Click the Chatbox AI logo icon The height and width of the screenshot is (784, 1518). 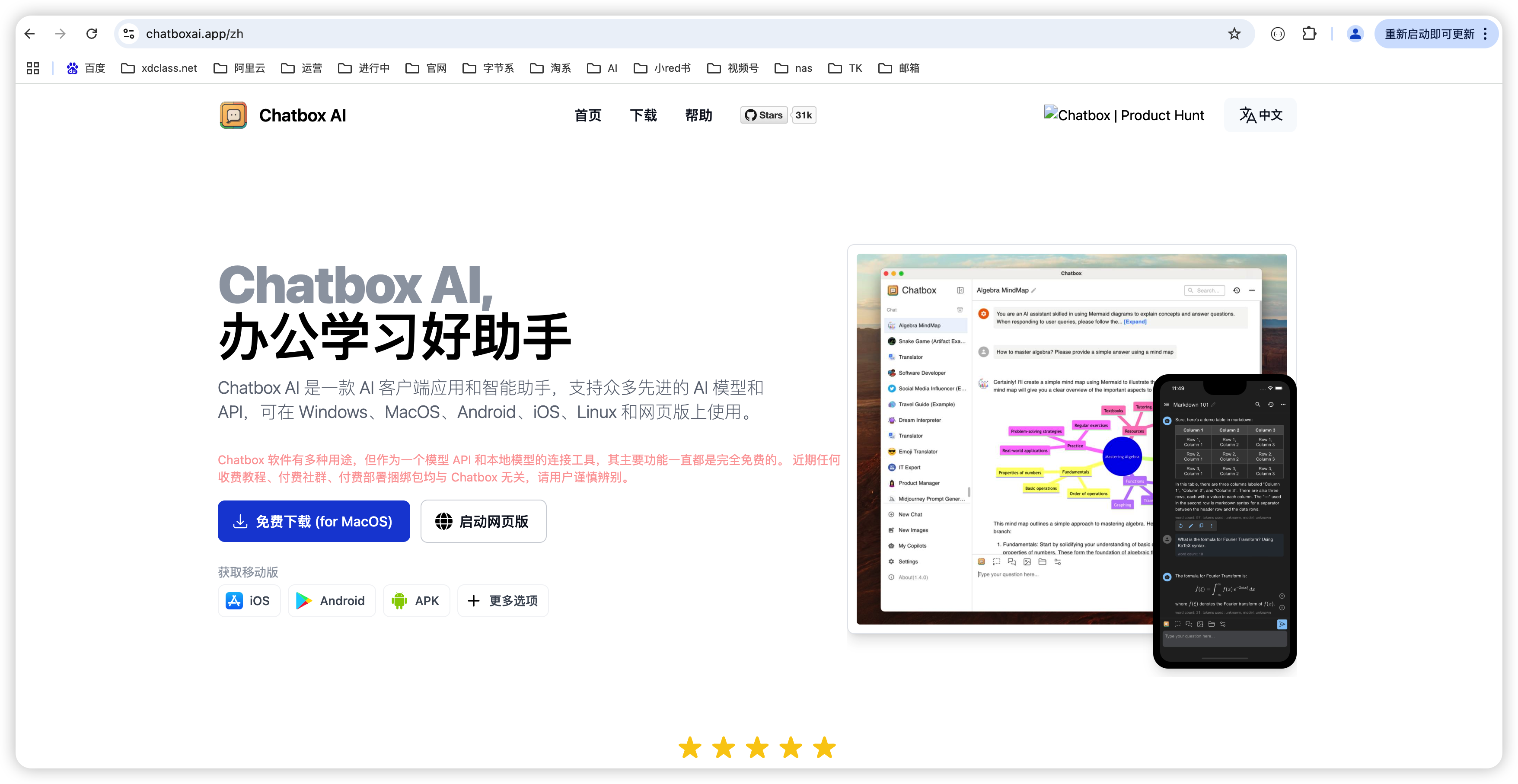coord(233,115)
